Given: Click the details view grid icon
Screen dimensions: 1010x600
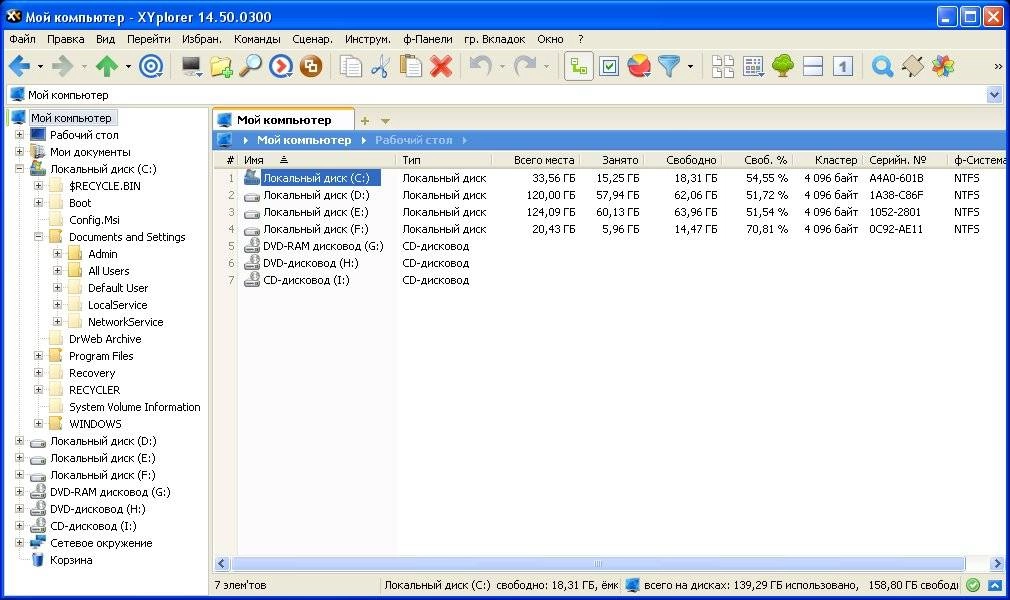Looking at the screenshot, I should (x=752, y=66).
